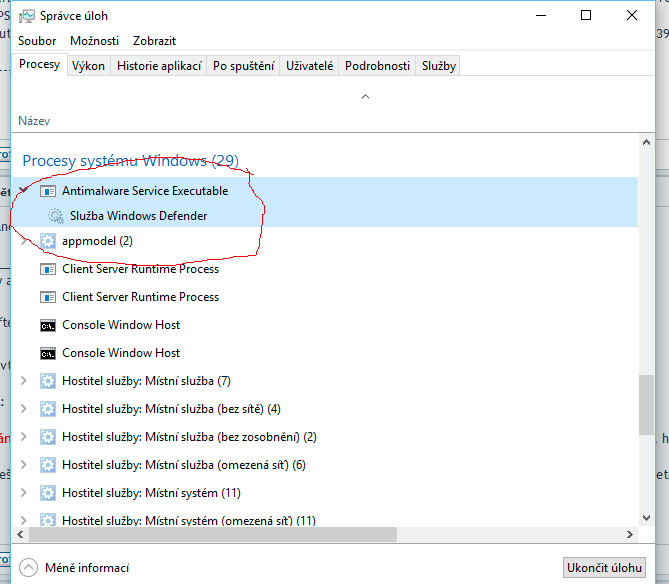
Task: Expand Hostitel služby: Místní služba (7)
Action: (24, 381)
